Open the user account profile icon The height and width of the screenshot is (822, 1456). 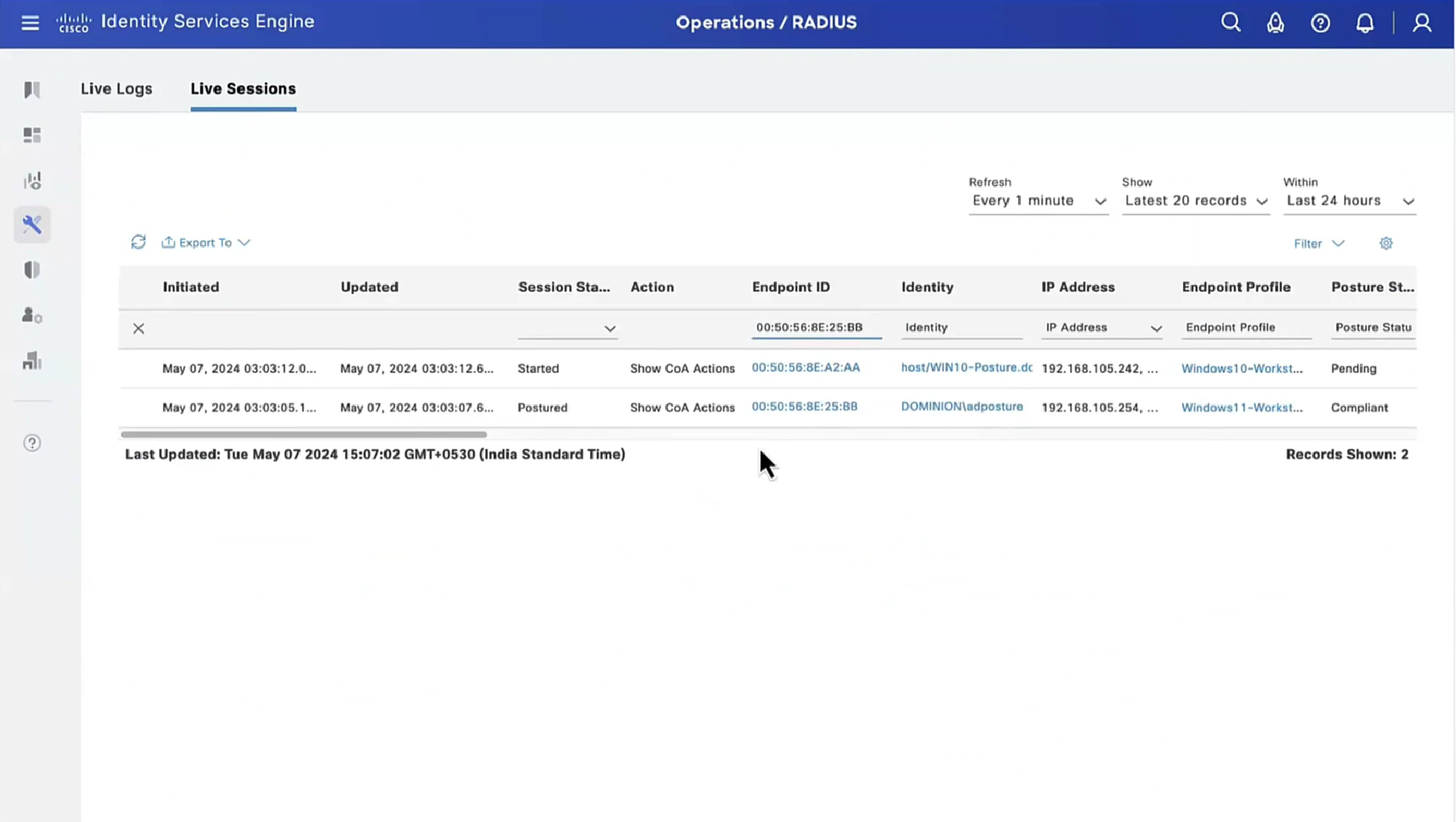[1422, 23]
